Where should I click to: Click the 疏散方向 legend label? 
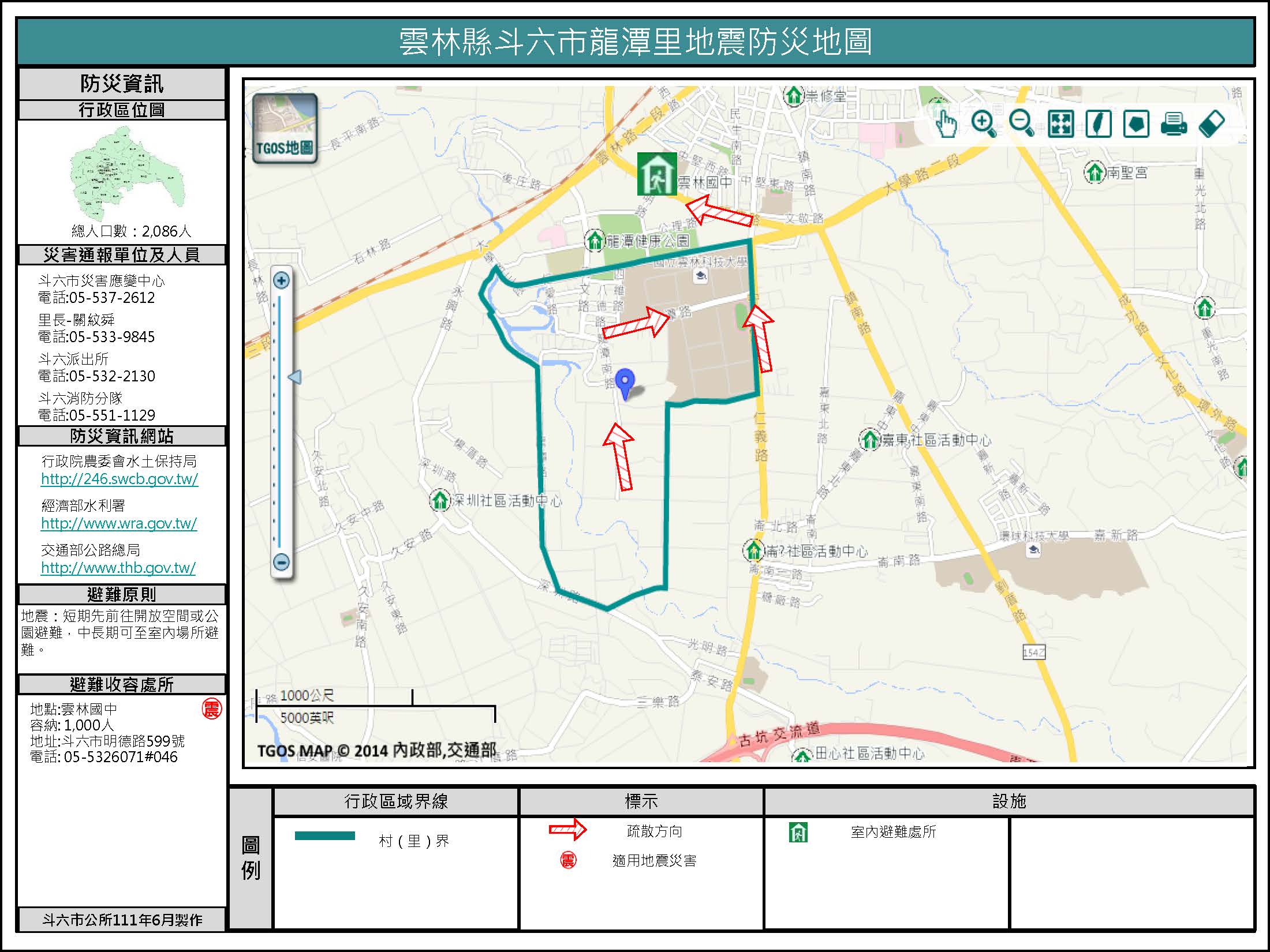tap(655, 831)
